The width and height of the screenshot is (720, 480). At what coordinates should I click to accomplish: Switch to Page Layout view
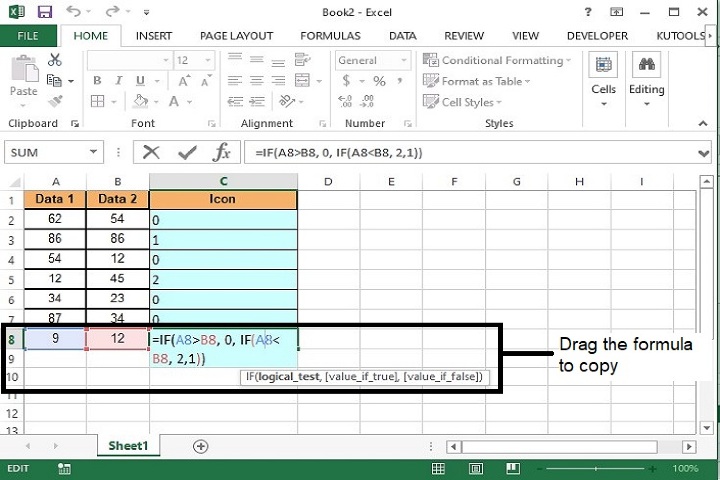(476, 469)
